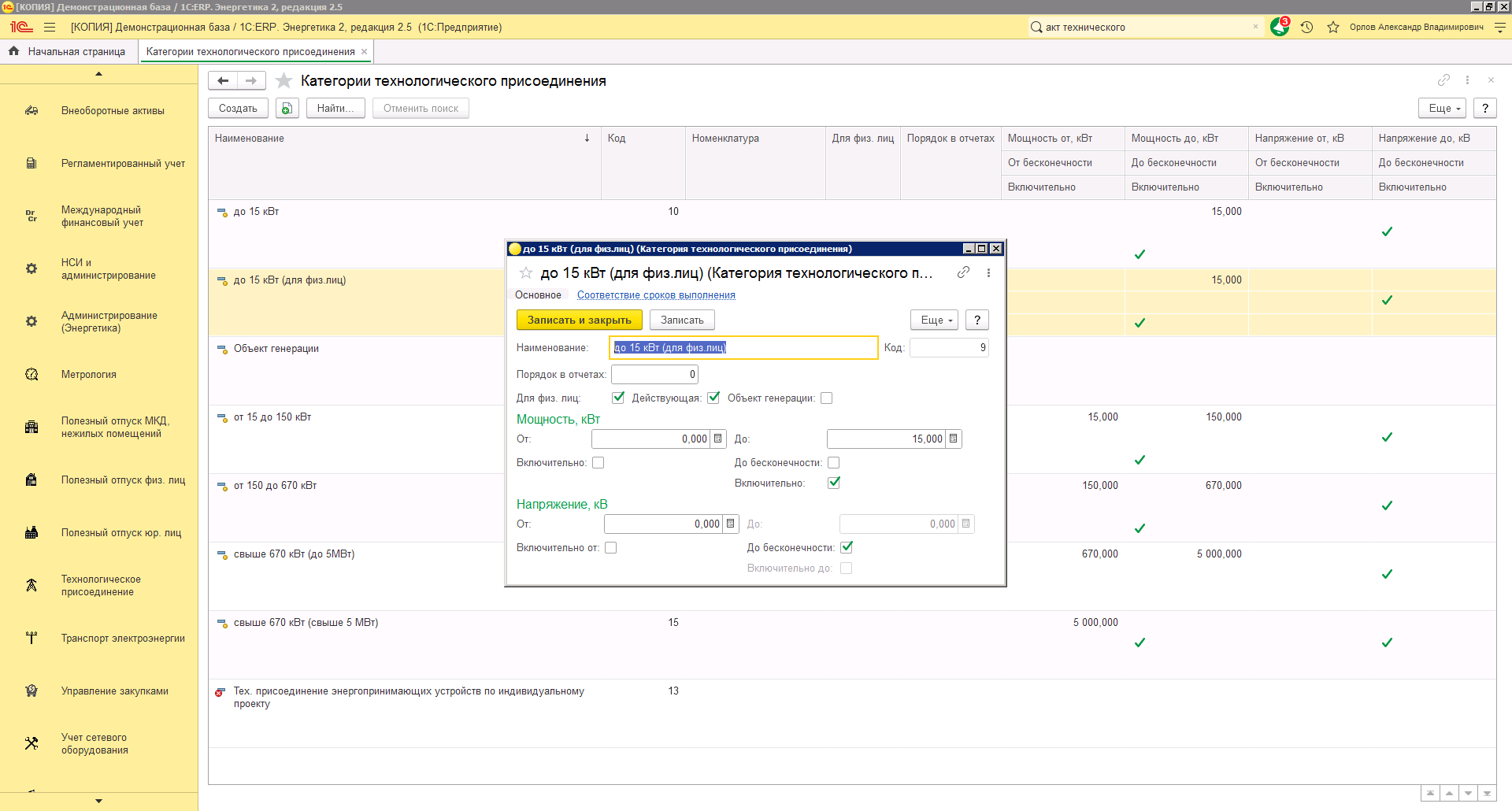Open НСИ и администрирование section

point(99,269)
